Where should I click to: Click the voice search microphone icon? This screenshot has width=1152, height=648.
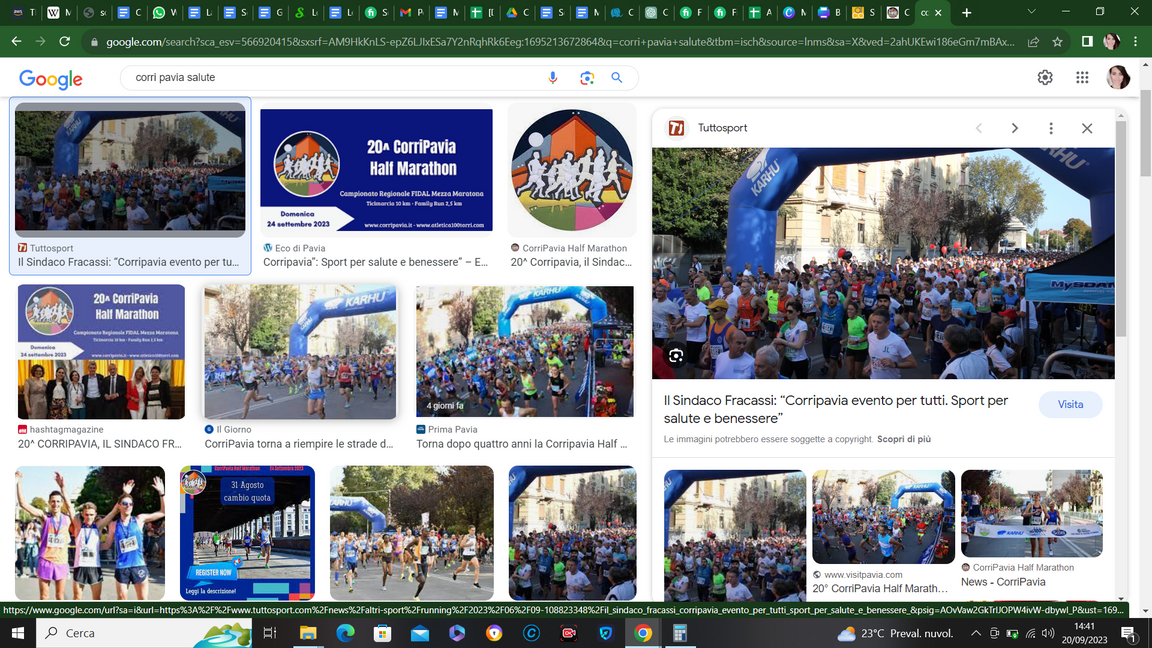click(x=552, y=78)
